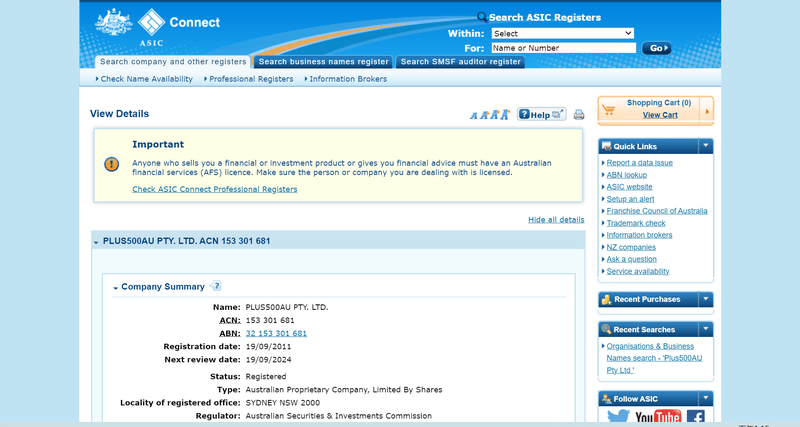The image size is (800, 427).
Task: Click the Facebook icon under Follow ASIC
Action: coord(695,416)
